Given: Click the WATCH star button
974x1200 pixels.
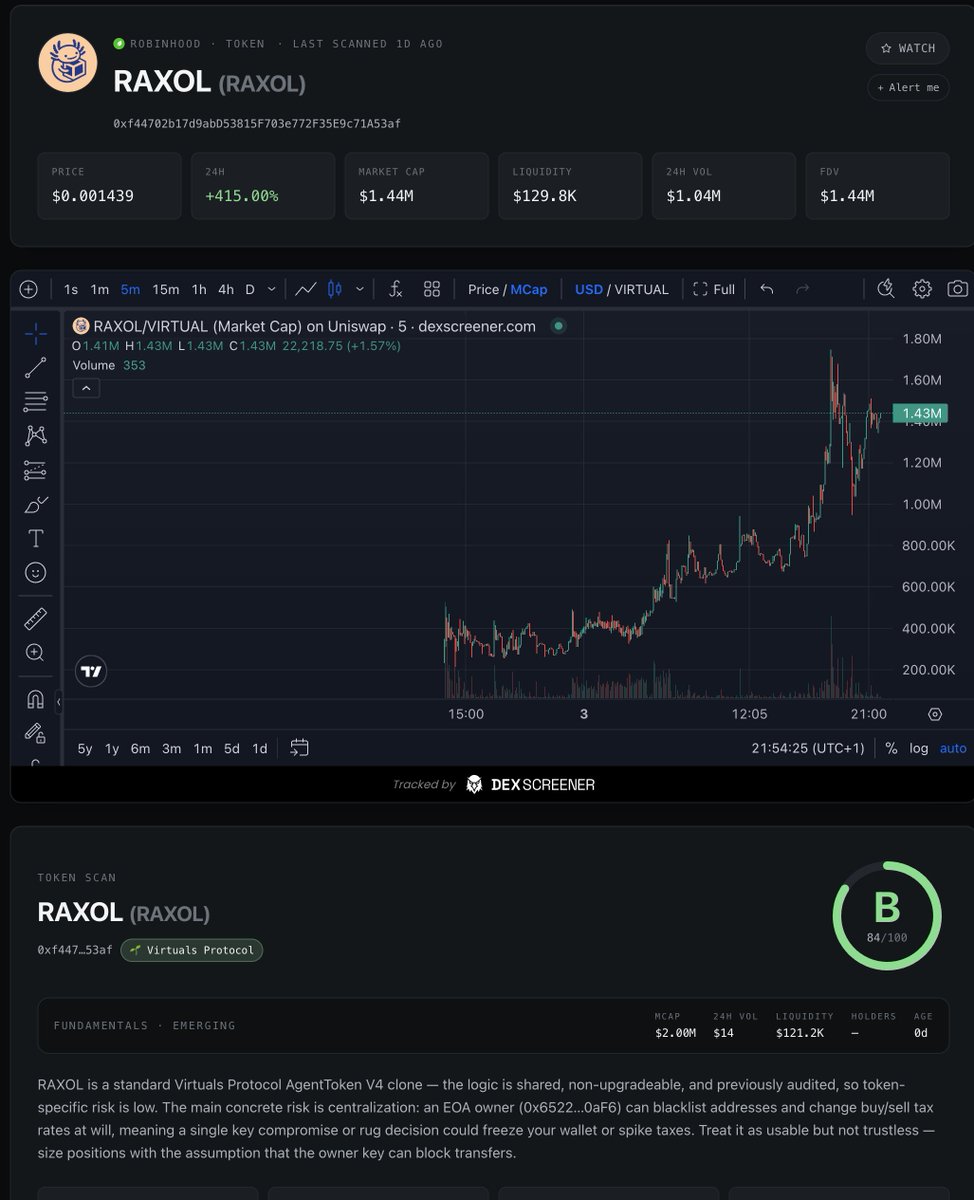Looking at the screenshot, I should pyautogui.click(x=907, y=48).
